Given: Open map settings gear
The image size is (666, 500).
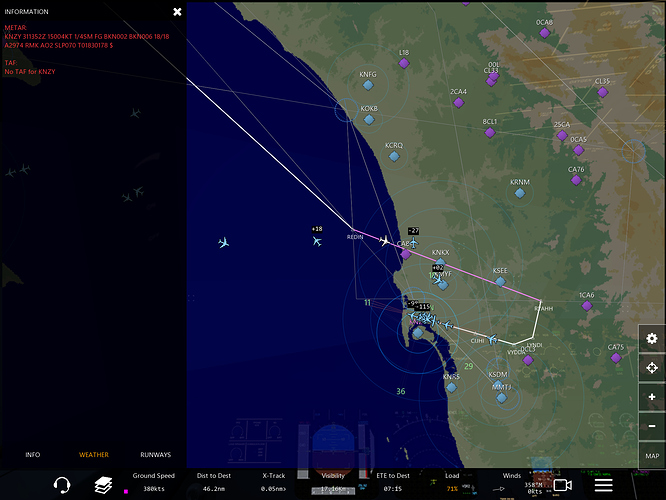Looking at the screenshot, I should pos(652,339).
